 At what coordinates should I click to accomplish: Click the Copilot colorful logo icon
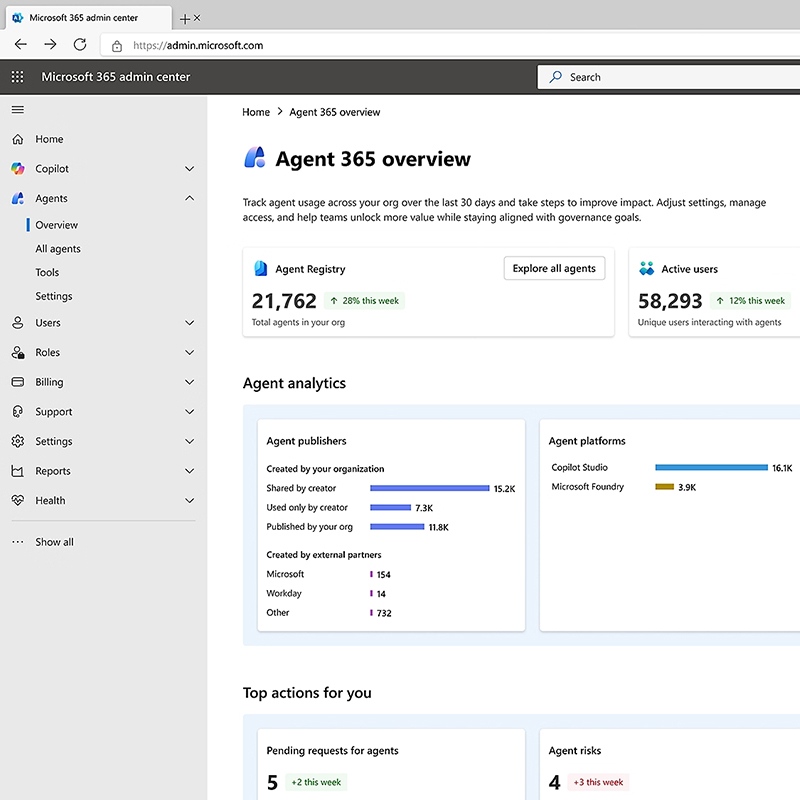pyautogui.click(x=18, y=168)
